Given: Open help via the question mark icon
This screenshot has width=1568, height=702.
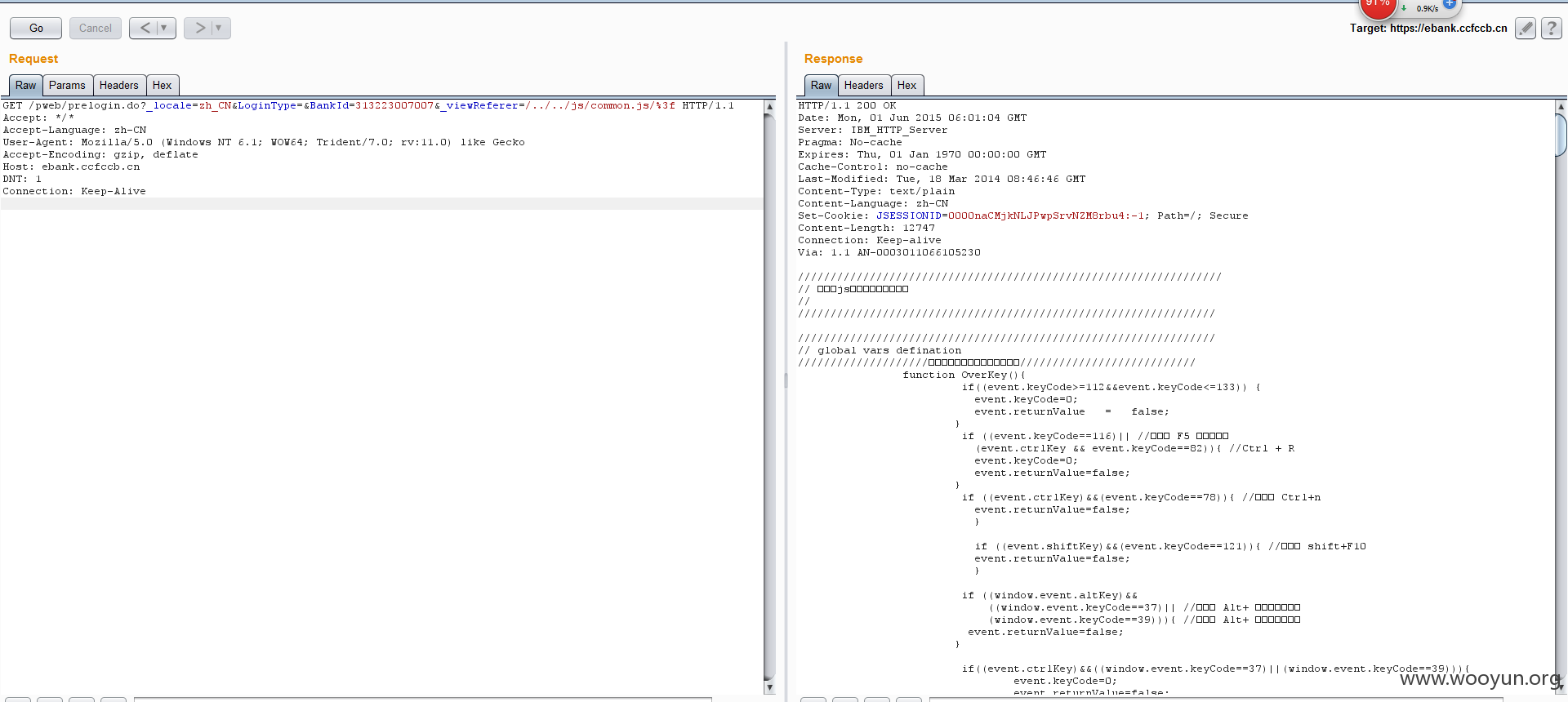Looking at the screenshot, I should 1552,28.
